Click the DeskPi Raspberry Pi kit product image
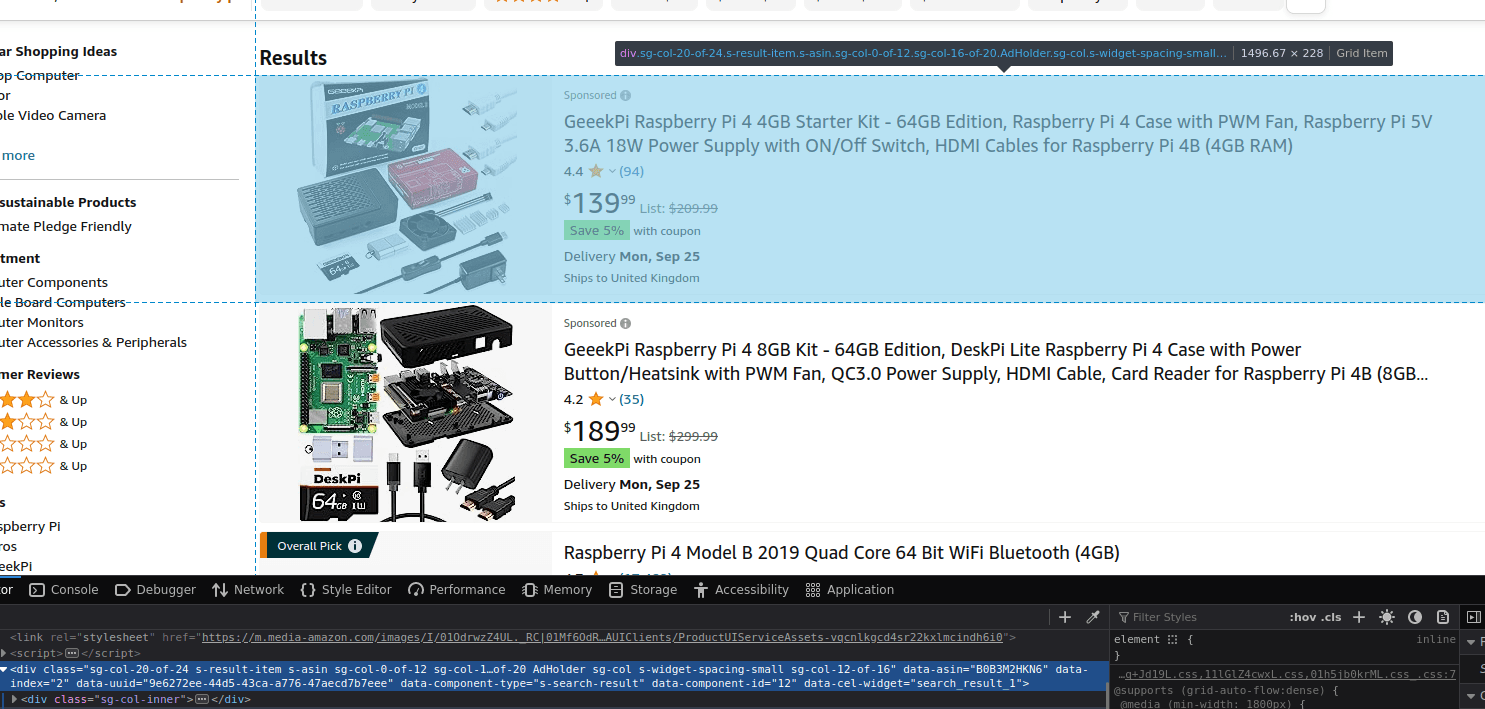The image size is (1485, 709). (405, 414)
